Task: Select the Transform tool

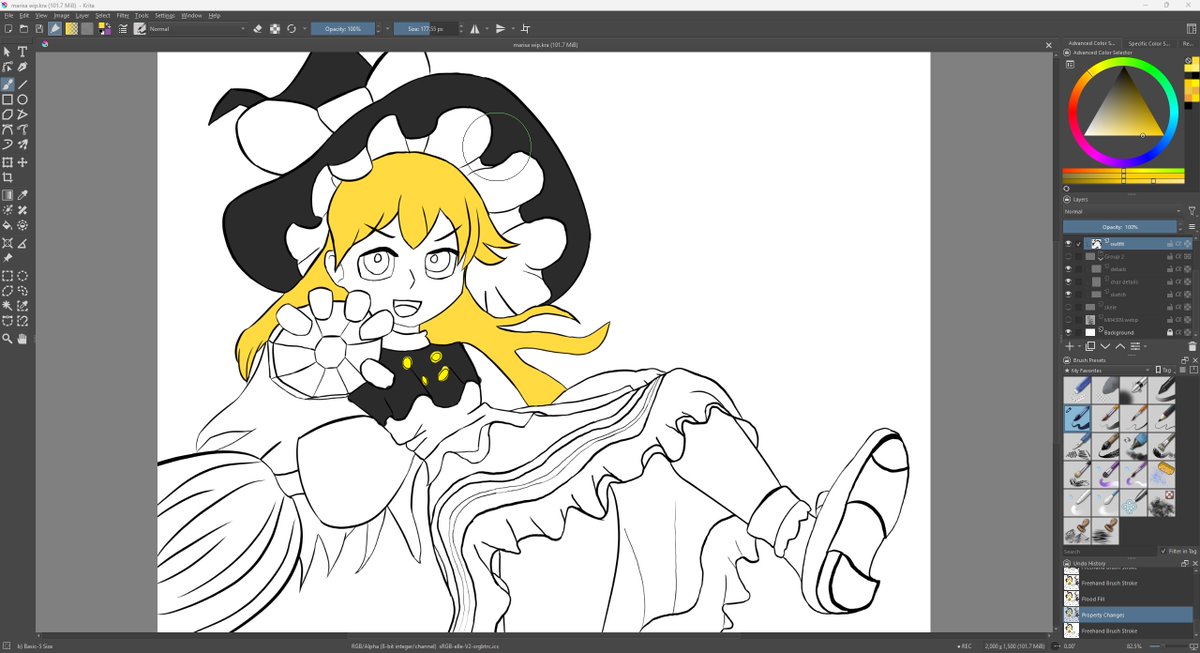Action: pyautogui.click(x=7, y=162)
